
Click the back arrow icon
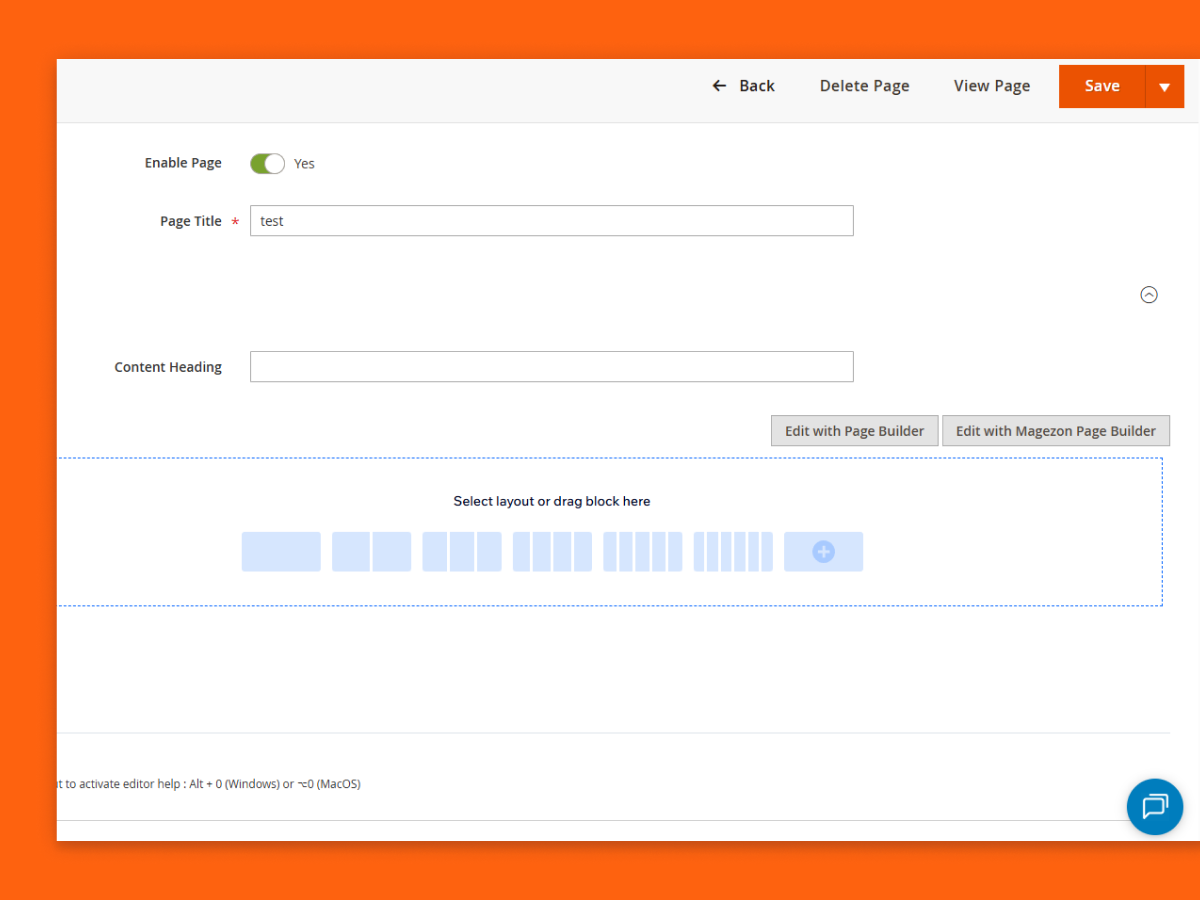718,86
